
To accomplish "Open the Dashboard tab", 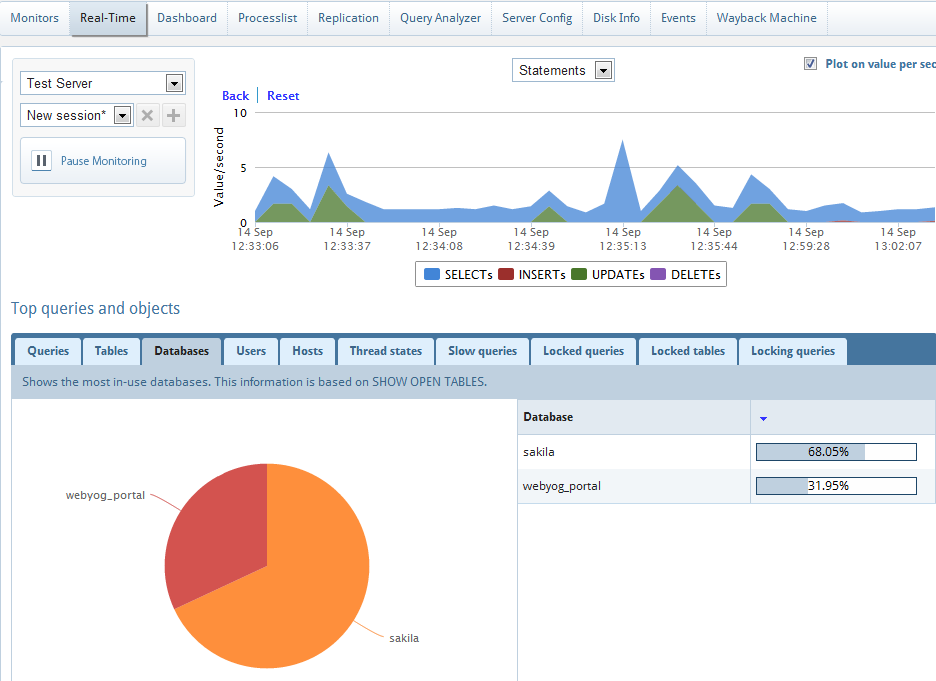I will click(x=187, y=18).
